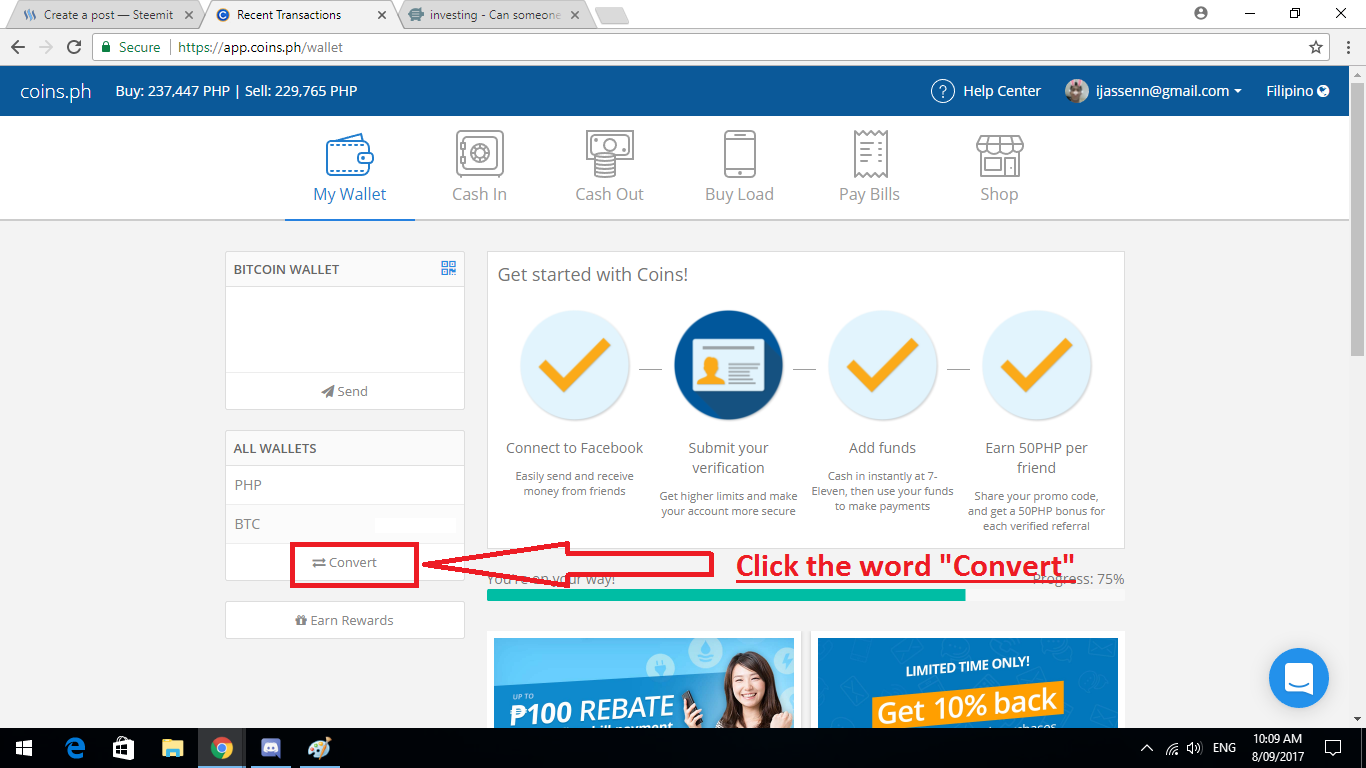
Task: Go to the Cash In label
Action: click(479, 194)
